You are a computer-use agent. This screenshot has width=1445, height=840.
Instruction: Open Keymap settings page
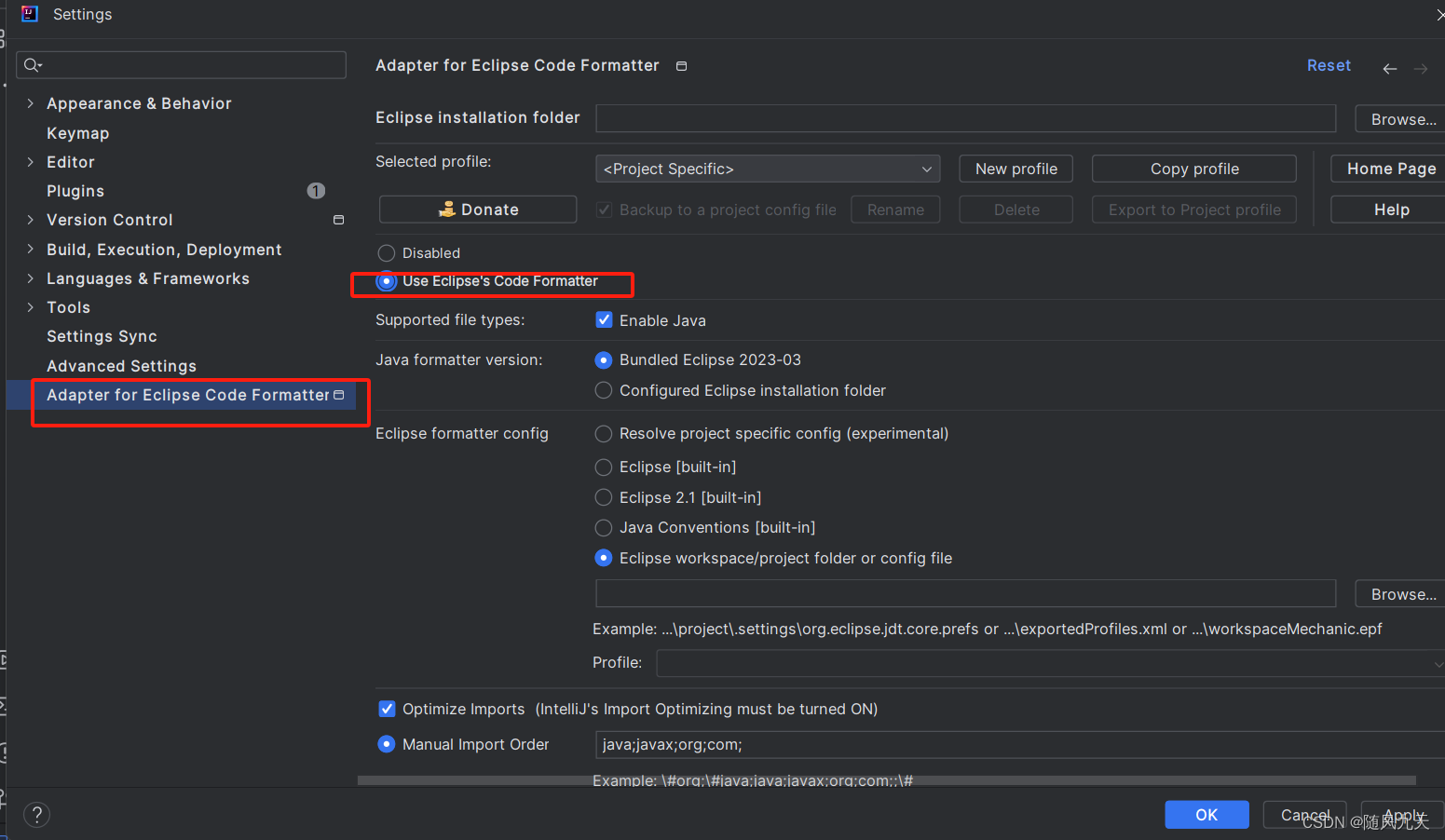pos(78,133)
